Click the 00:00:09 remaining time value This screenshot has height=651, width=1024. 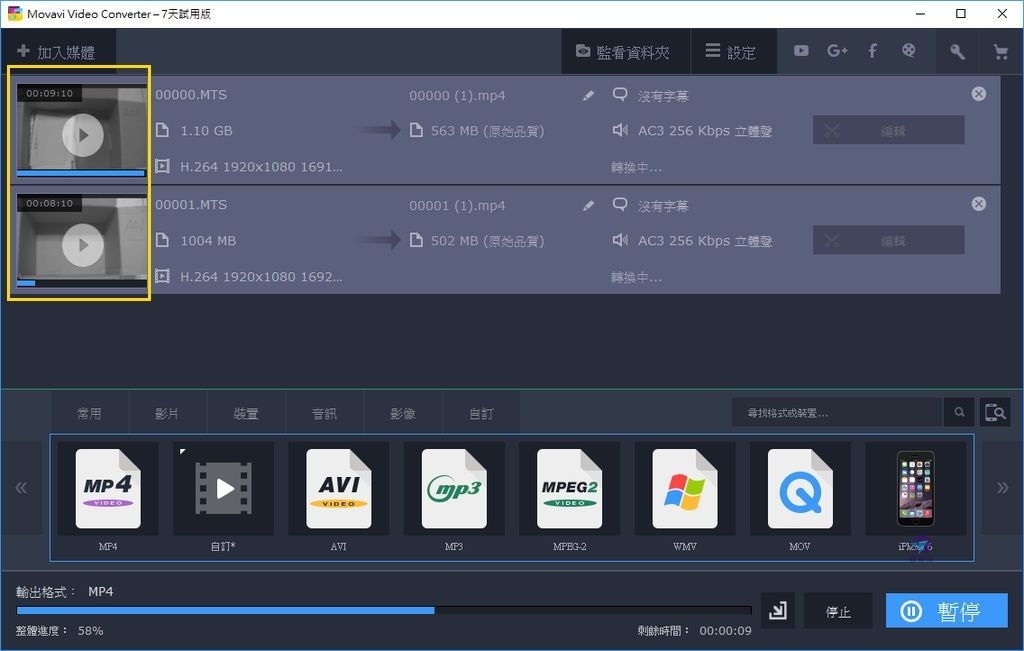click(725, 631)
